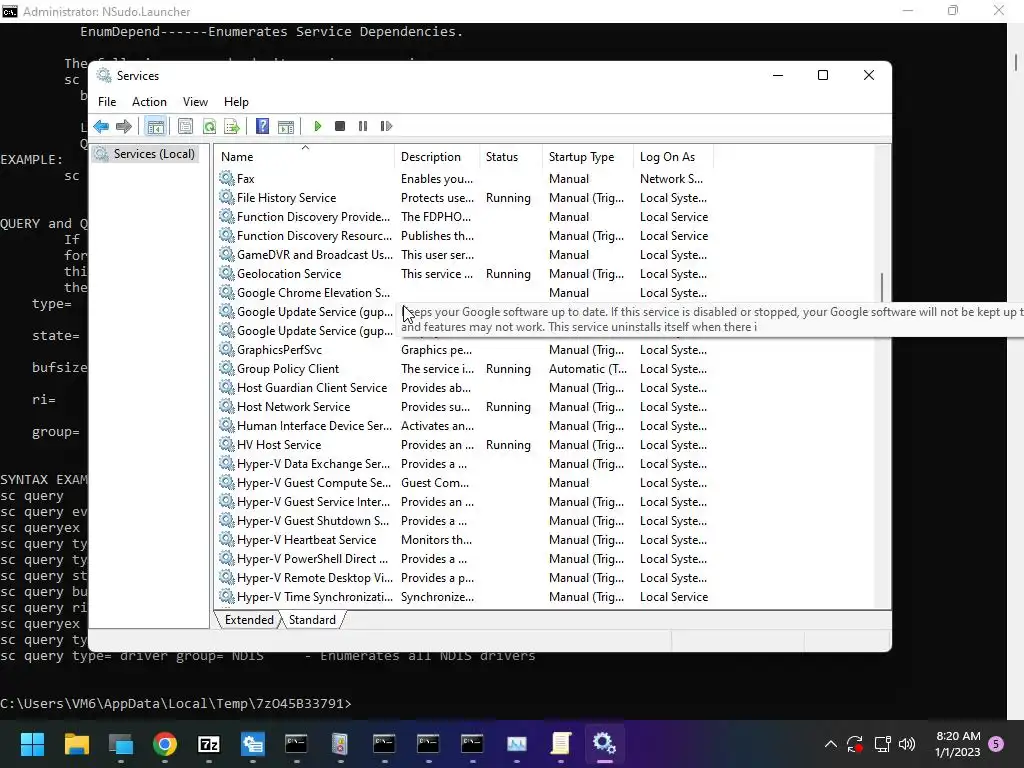The height and width of the screenshot is (768, 1024).
Task: Select Services (Local) tree node
Action: point(146,153)
